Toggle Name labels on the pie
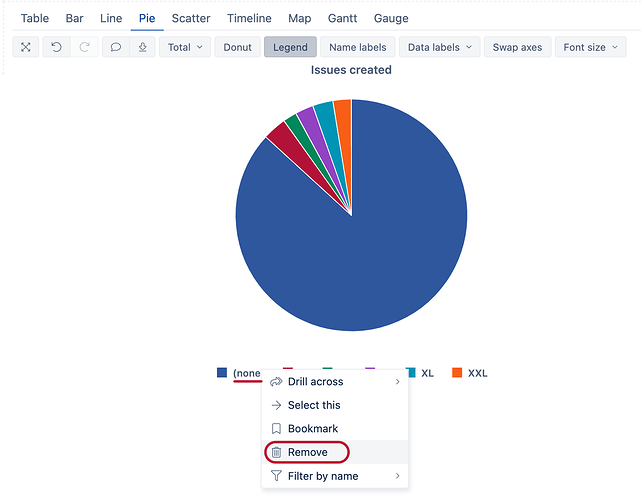 (x=358, y=47)
